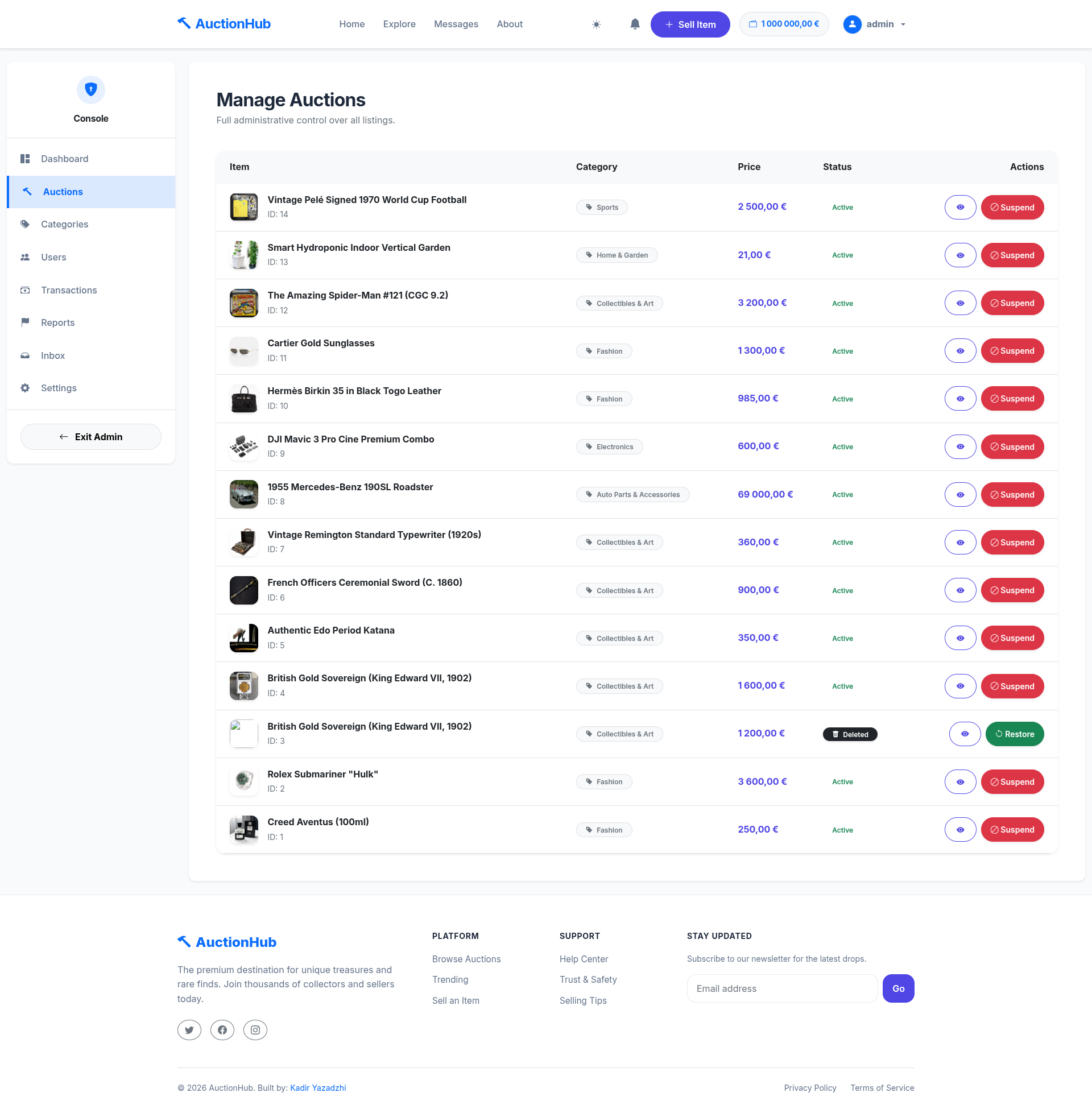Screen dimensions: 1092x1113
Task: Click the Instagram icon in the footer
Action: [255, 1030]
